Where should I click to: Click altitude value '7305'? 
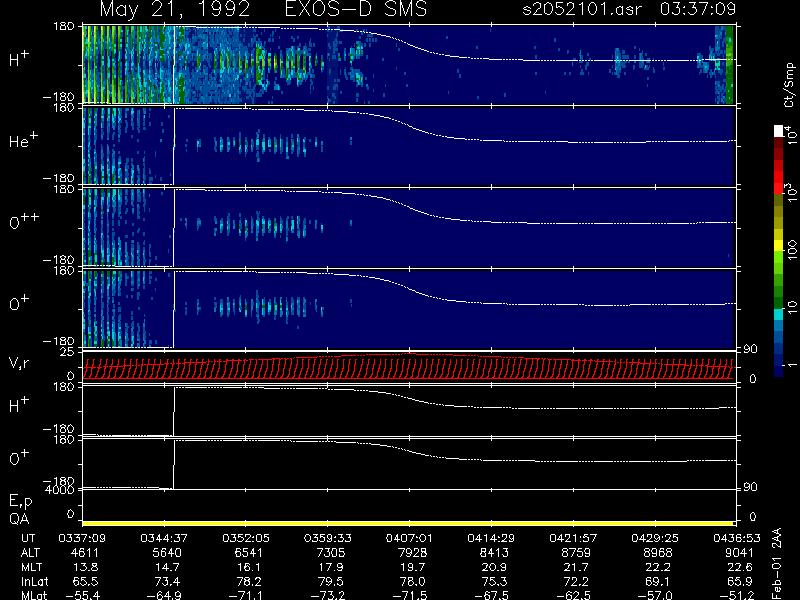point(331,553)
